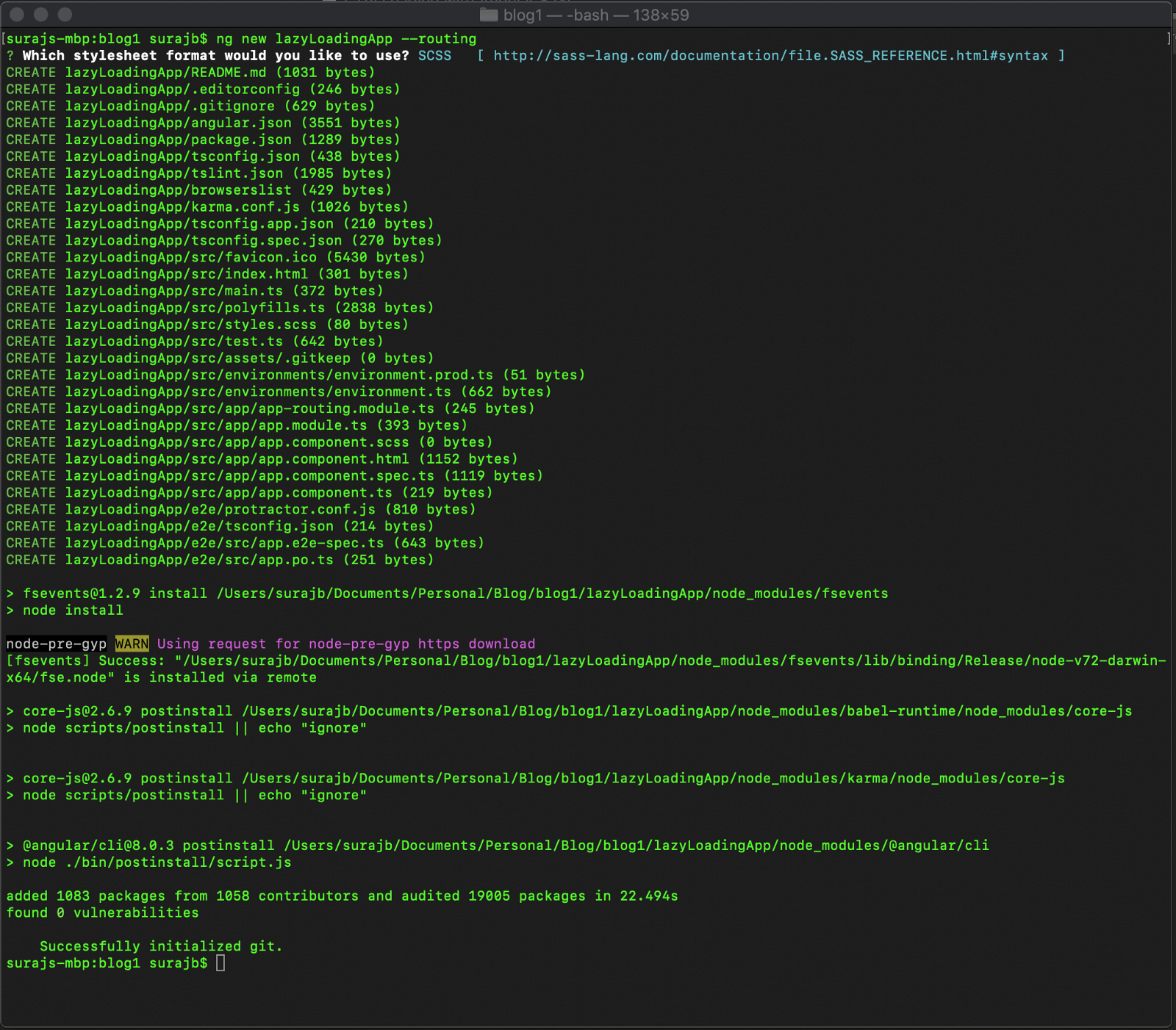Click the yellow 'WARN' badge

pos(132,645)
